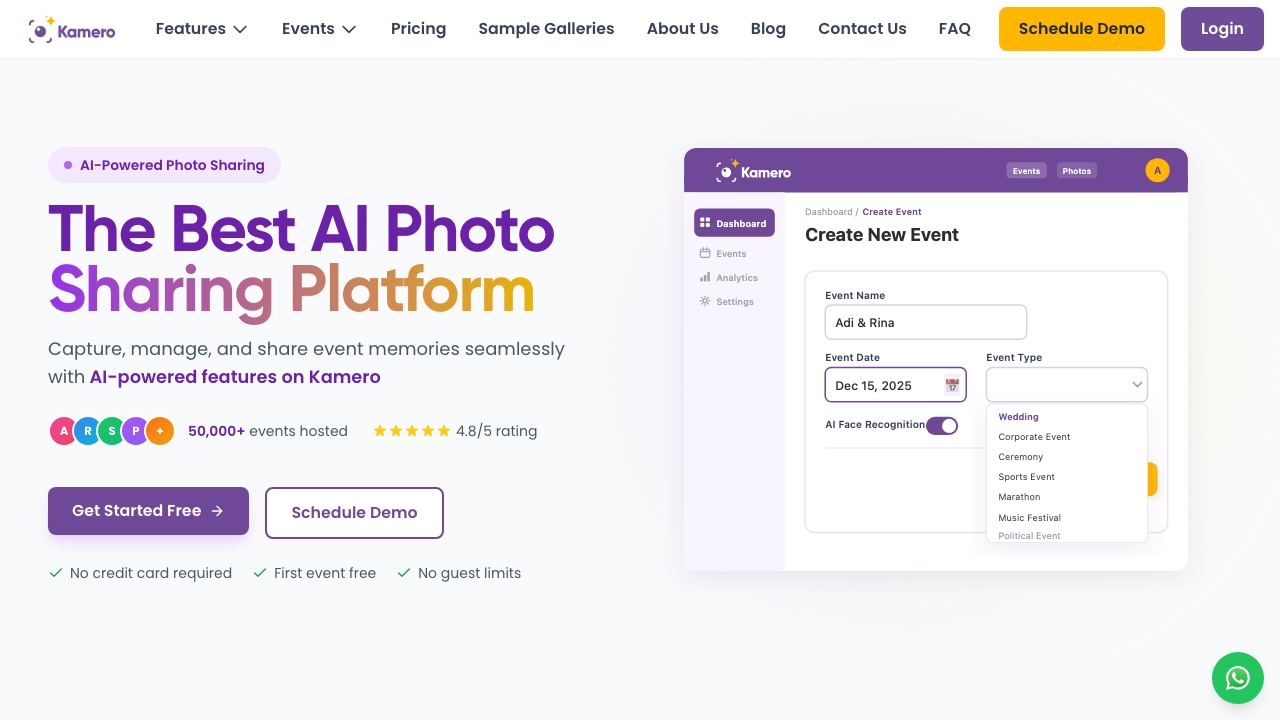Screen dimensions: 1280x720
Task: Click the 'First event free' text
Action: tap(325, 573)
